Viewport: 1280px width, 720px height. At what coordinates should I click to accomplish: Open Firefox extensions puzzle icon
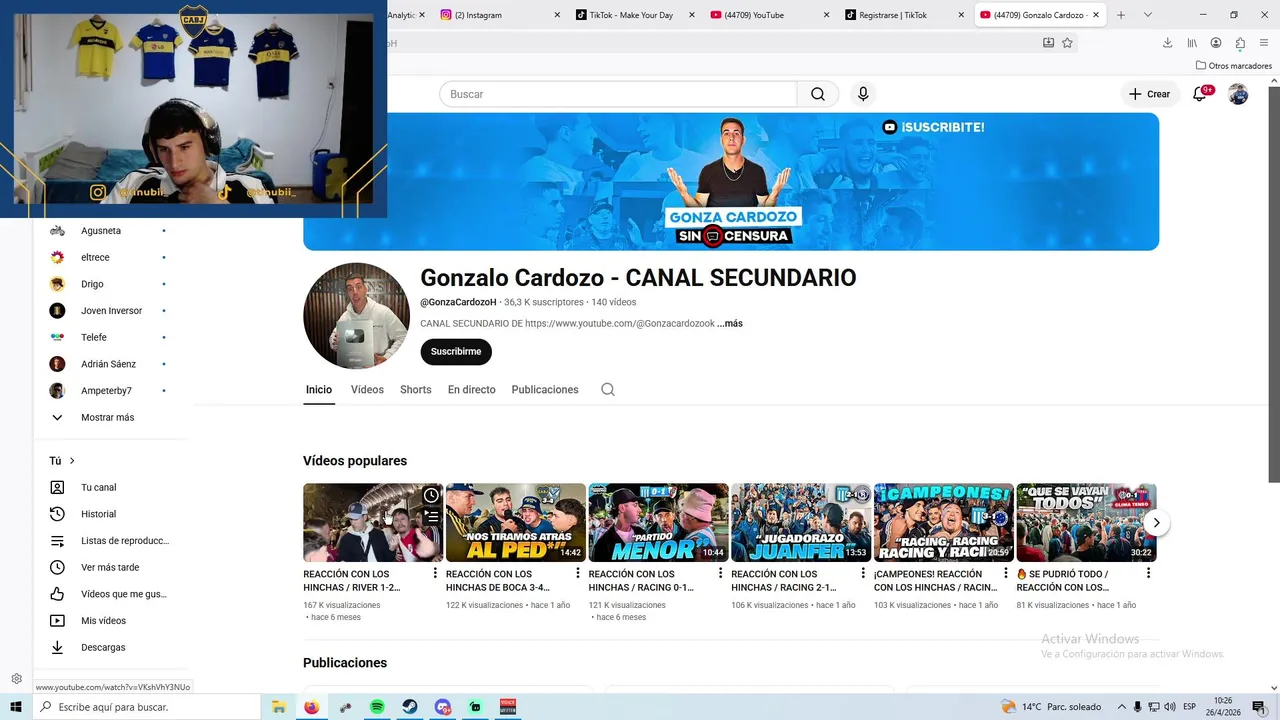1240,43
